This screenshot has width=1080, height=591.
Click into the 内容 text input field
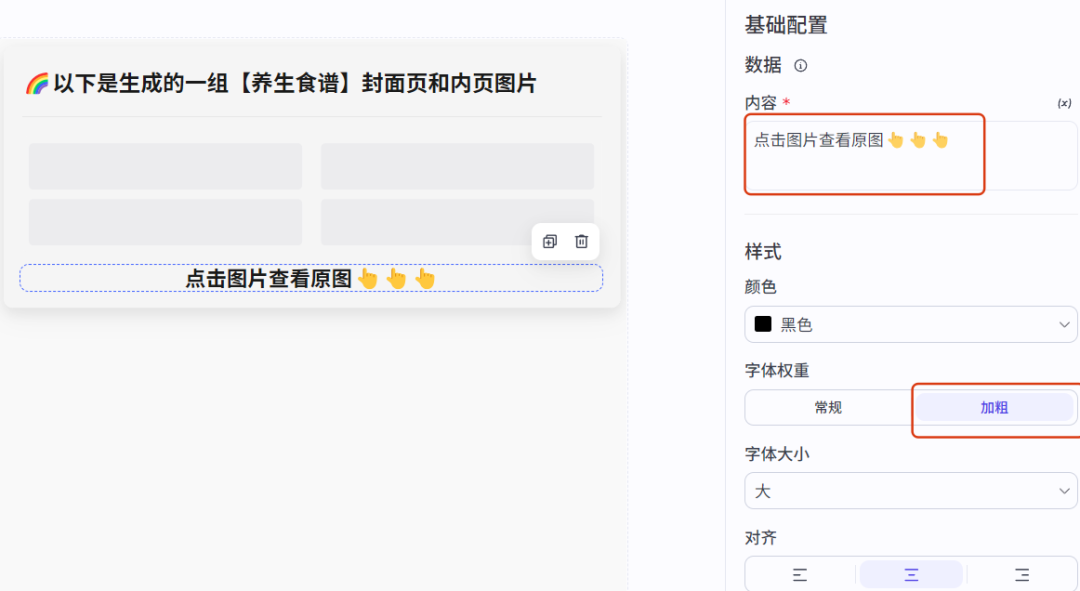pyautogui.click(x=911, y=156)
